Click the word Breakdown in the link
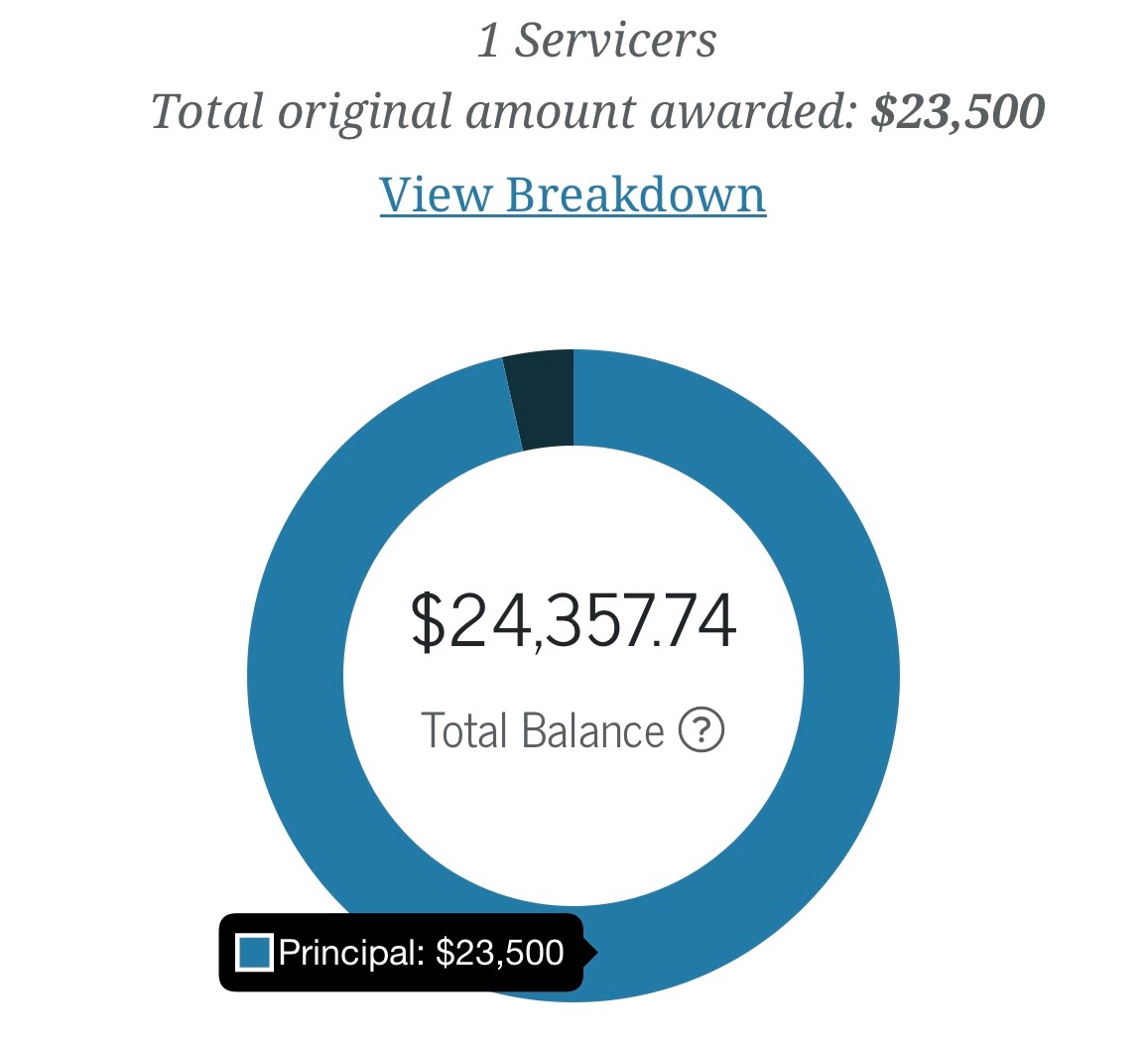 [x=636, y=194]
